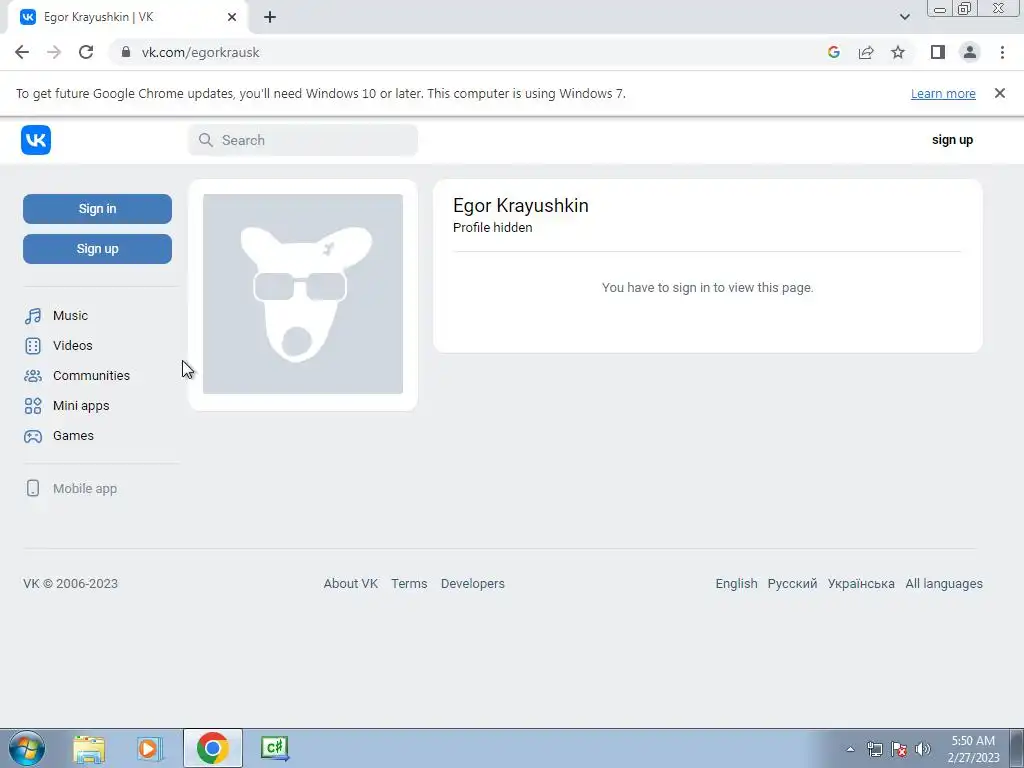Click the profile avatar placeholder image

(303, 294)
